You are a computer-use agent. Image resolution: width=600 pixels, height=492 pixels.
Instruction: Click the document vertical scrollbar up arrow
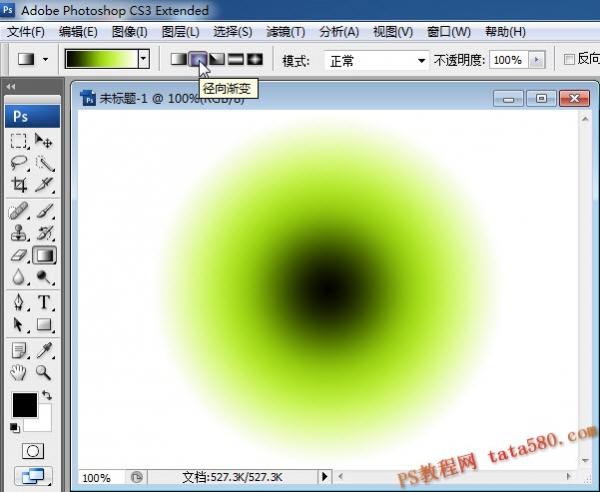click(x=585, y=119)
